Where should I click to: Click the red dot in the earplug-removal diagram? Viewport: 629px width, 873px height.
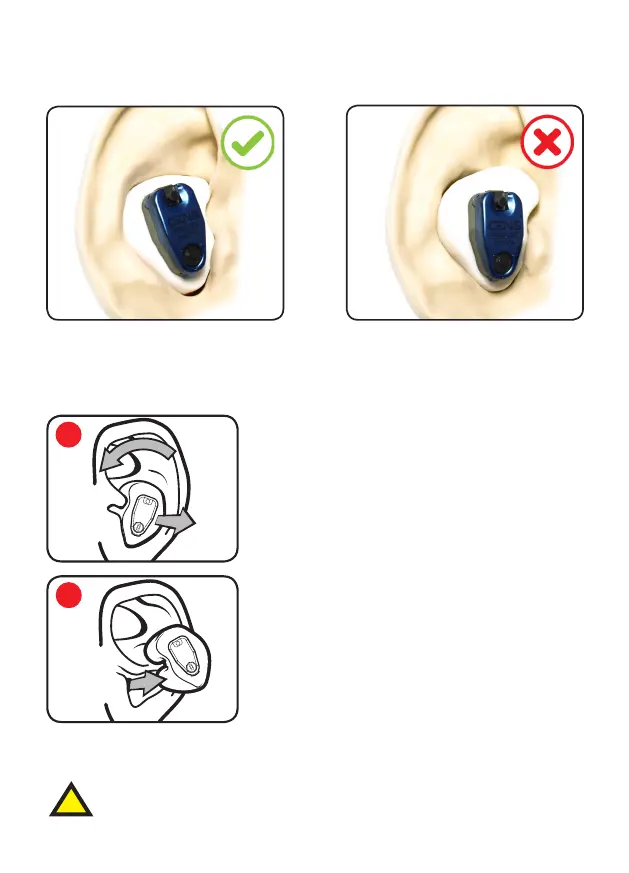pyautogui.click(x=69, y=595)
